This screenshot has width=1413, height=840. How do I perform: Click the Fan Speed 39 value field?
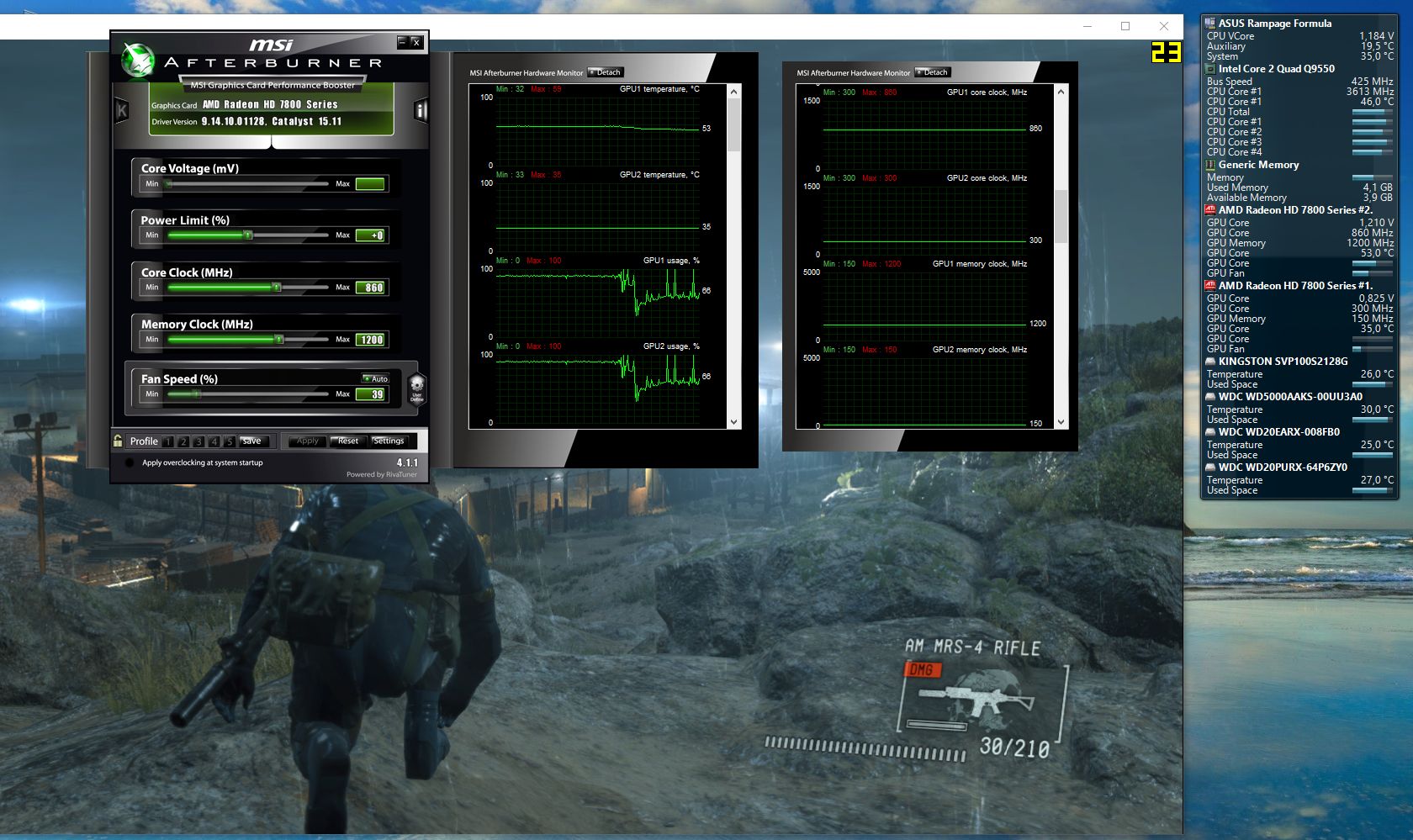point(370,394)
